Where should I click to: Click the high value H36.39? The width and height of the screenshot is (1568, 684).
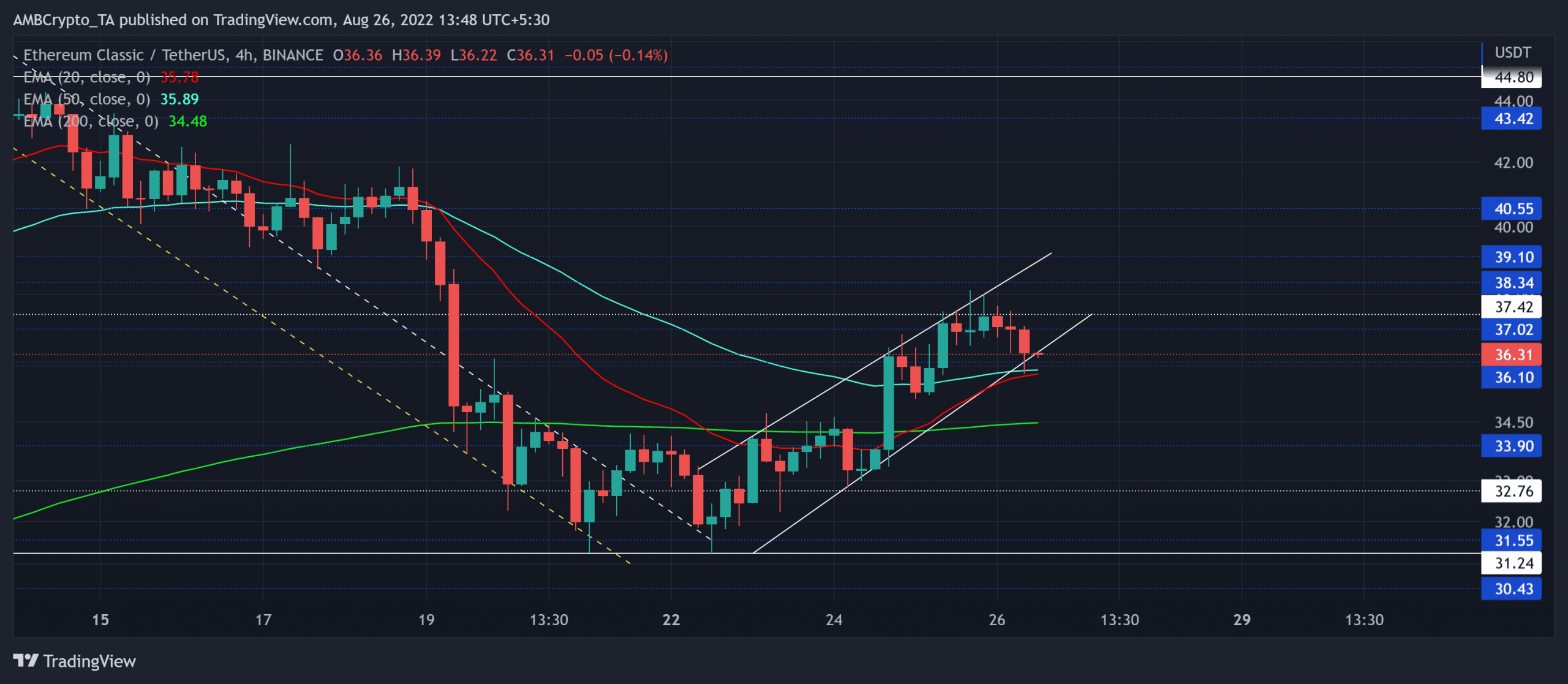click(x=417, y=55)
